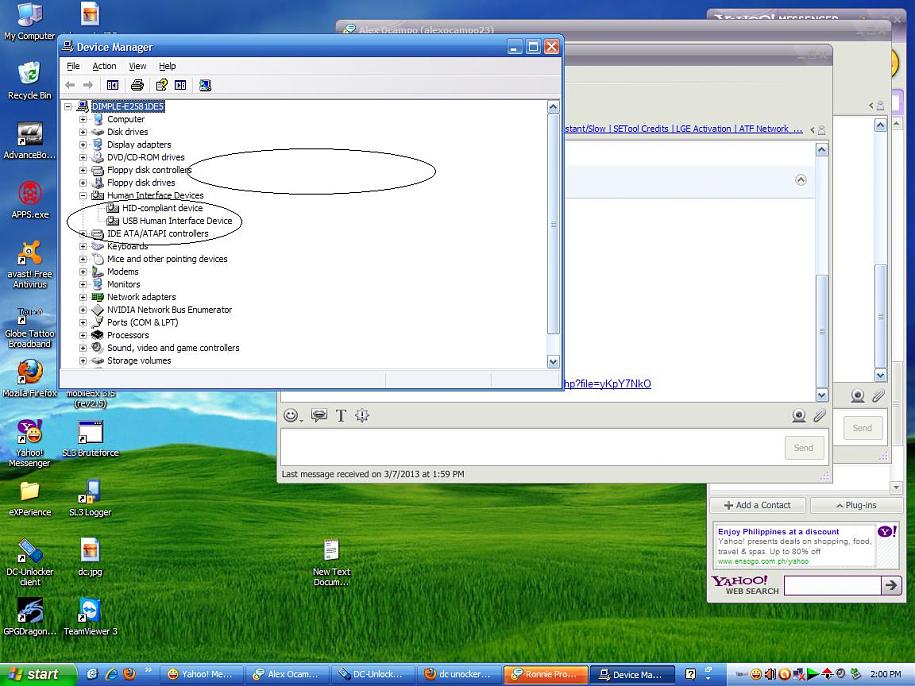Collapse the Human Interface Devices node
Viewport: 915px width, 686px height.
[83, 196]
